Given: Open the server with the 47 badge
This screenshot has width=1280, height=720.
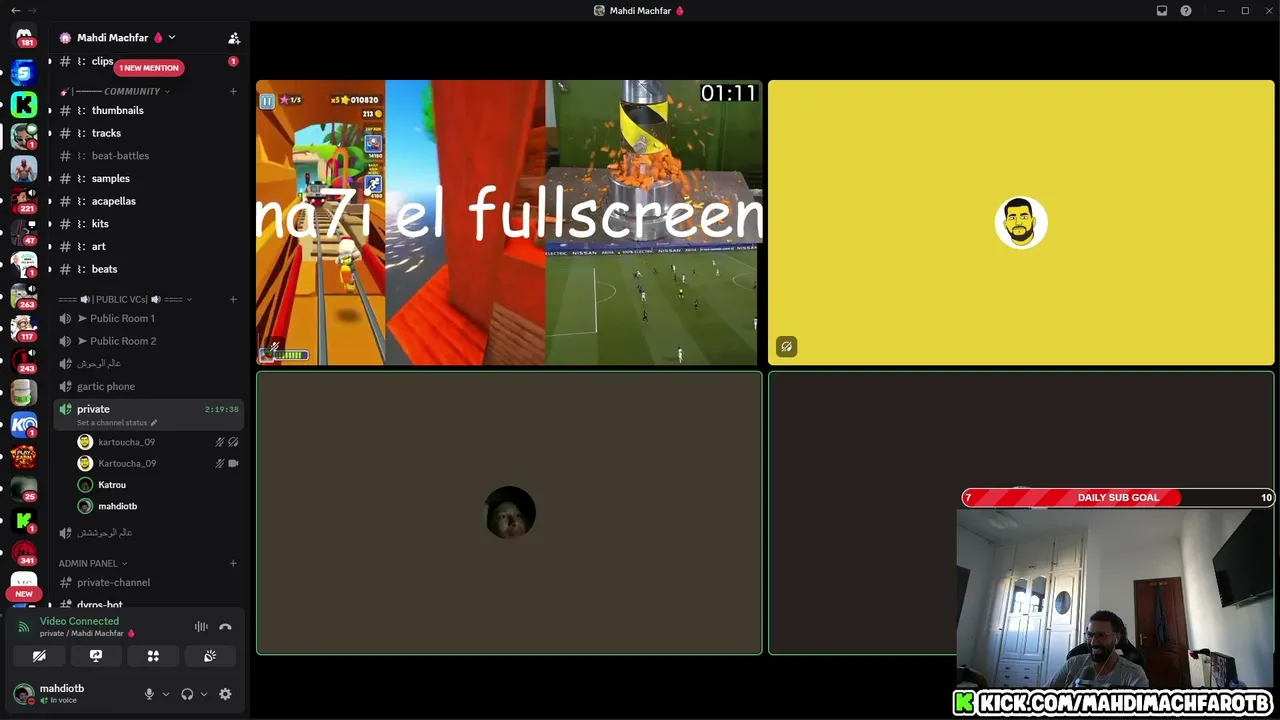Looking at the screenshot, I should click(x=24, y=233).
